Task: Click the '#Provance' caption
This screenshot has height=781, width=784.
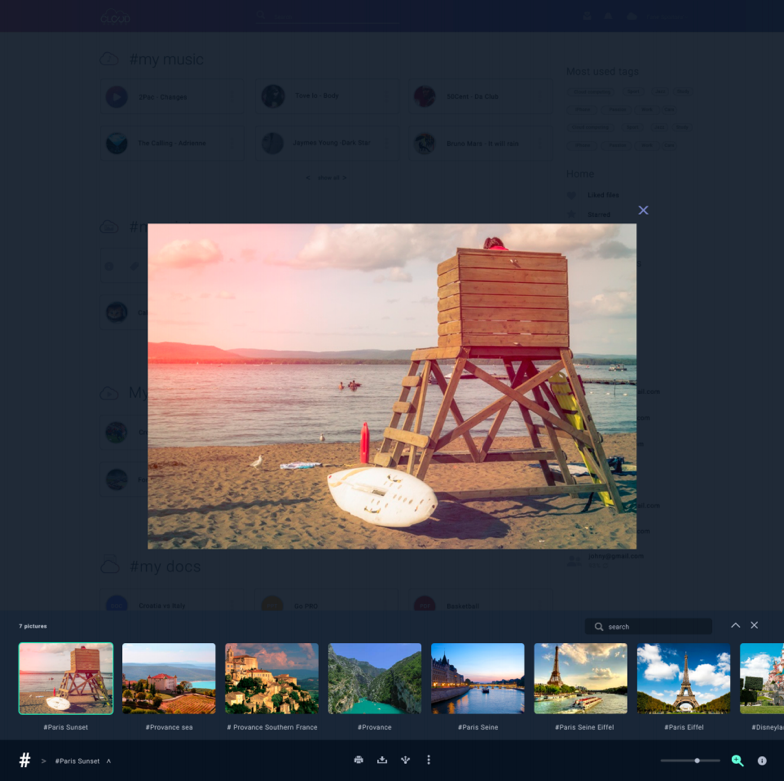Action: [374, 728]
